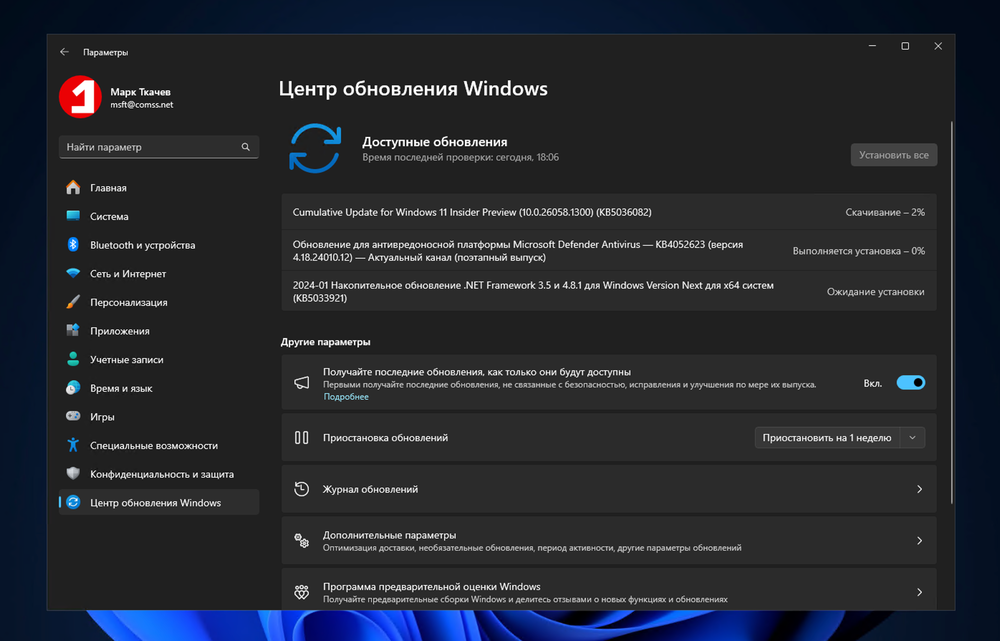Follow the Подробнее link
The height and width of the screenshot is (641, 1000).
[346, 397]
